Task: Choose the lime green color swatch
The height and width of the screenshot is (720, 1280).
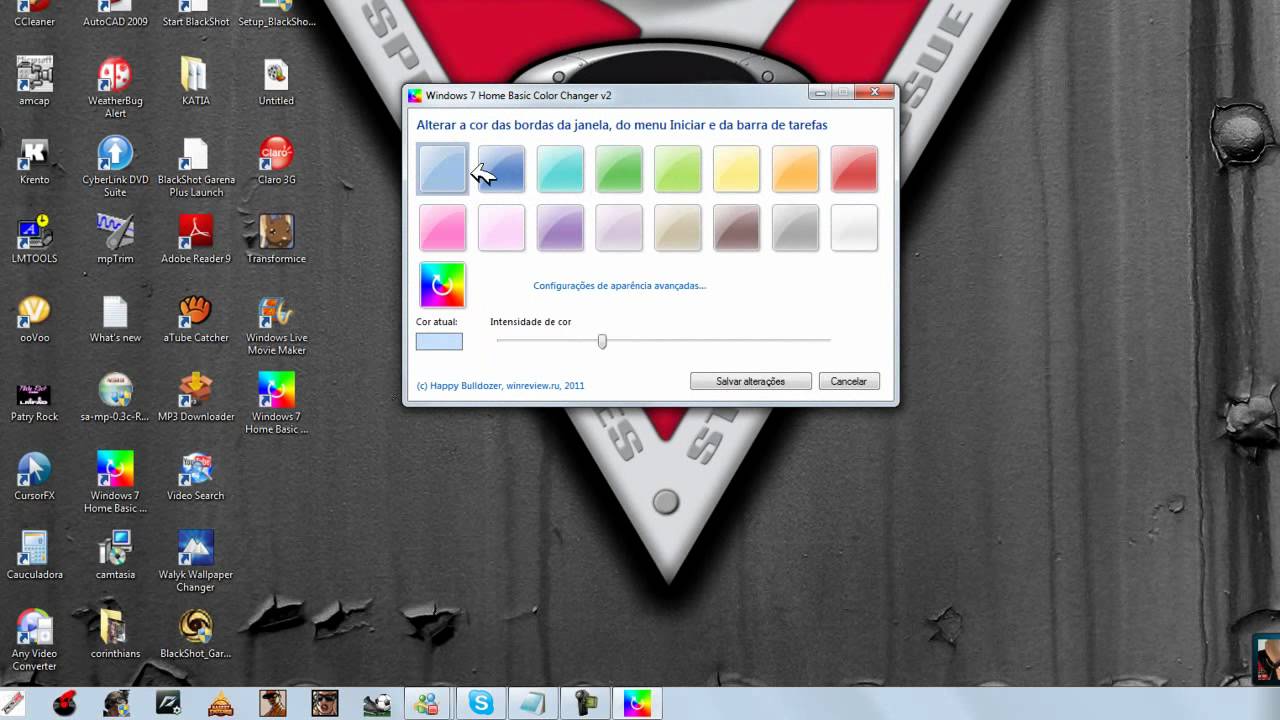Action: click(x=678, y=169)
